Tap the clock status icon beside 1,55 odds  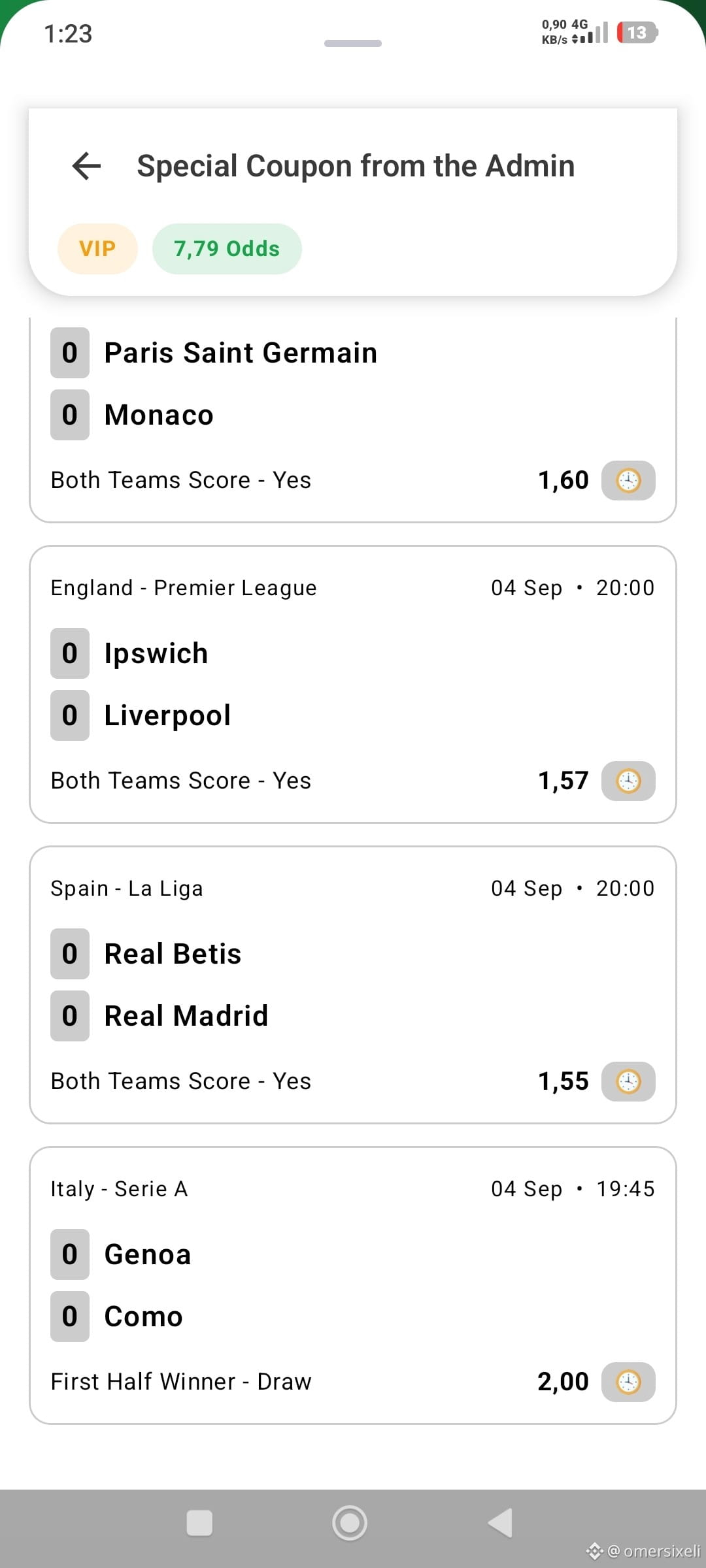click(628, 1081)
